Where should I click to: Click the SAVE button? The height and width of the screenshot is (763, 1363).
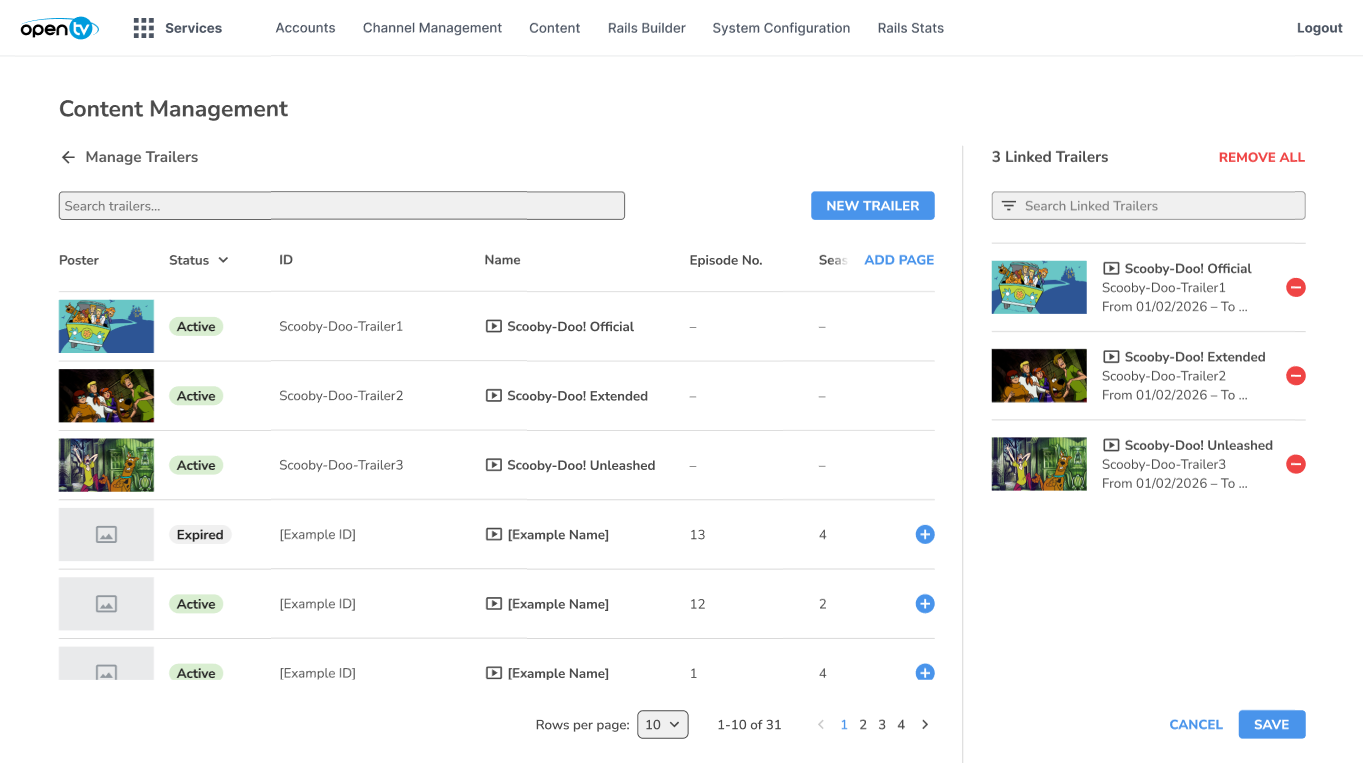tap(1271, 725)
